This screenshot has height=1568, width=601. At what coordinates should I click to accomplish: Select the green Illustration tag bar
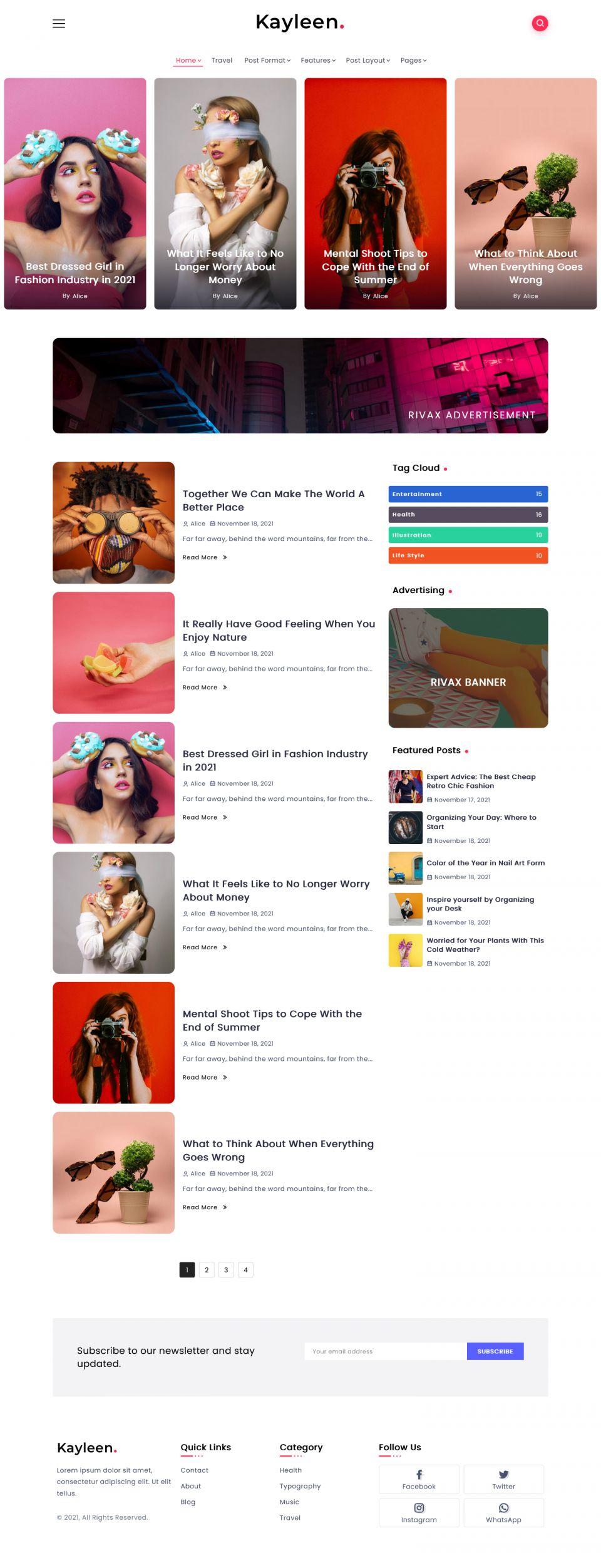(468, 535)
